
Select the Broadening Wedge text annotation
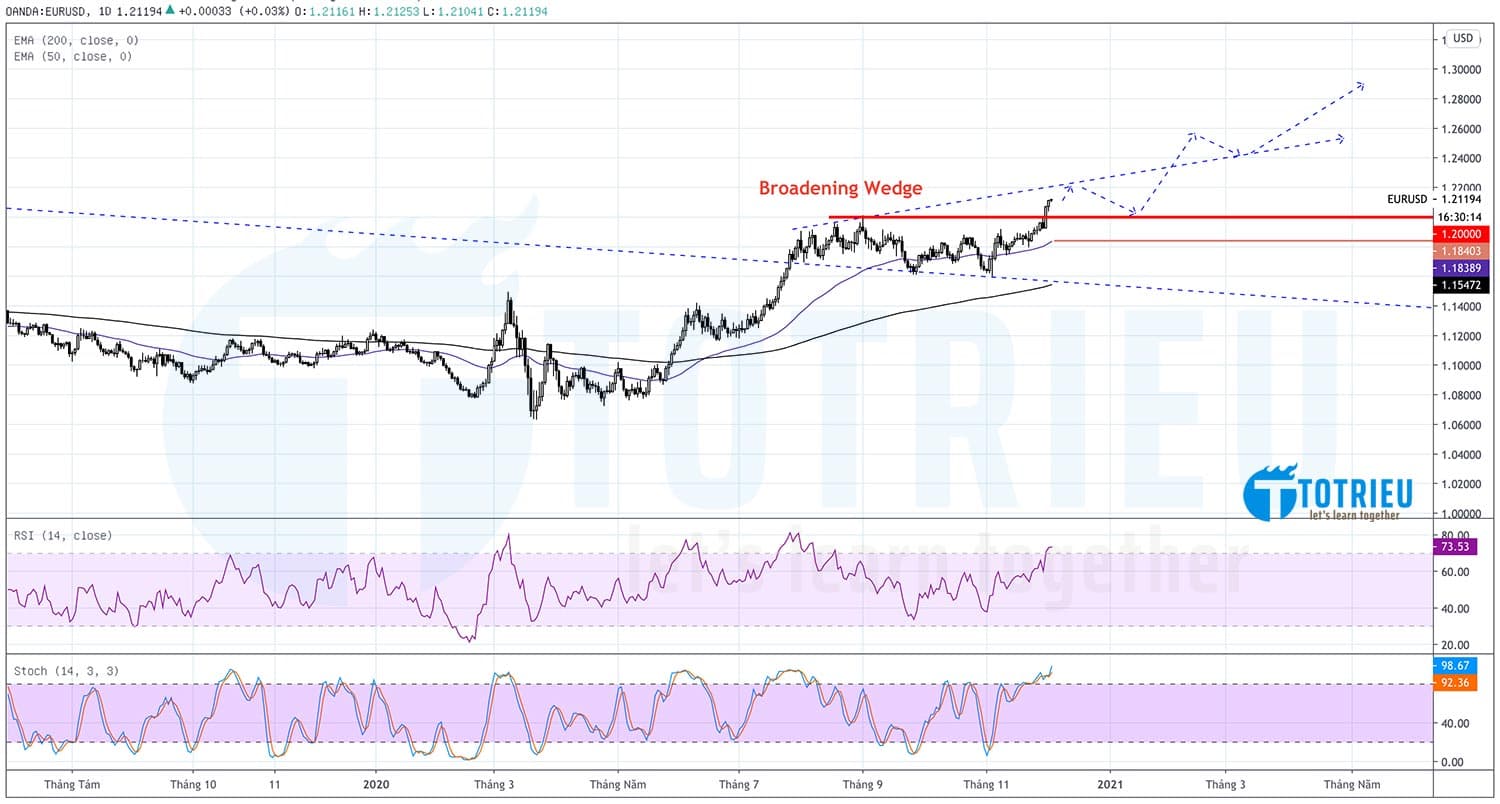(x=841, y=188)
